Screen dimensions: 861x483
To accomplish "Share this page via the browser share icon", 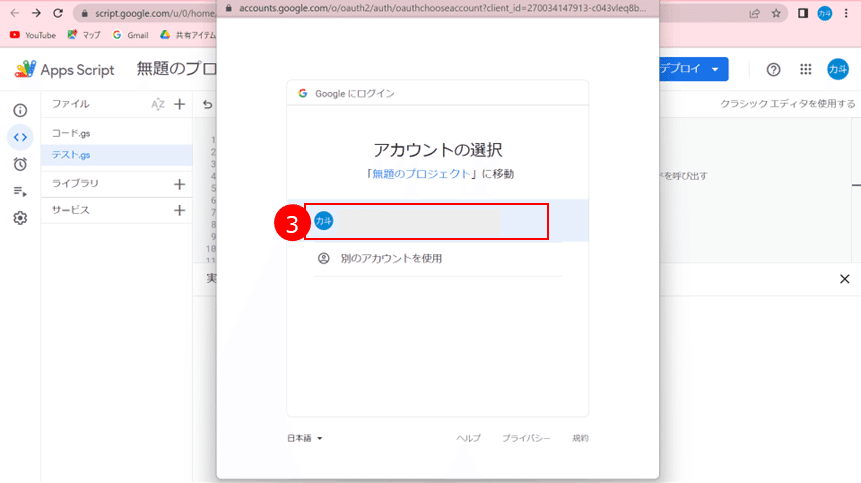I will pyautogui.click(x=754, y=13).
